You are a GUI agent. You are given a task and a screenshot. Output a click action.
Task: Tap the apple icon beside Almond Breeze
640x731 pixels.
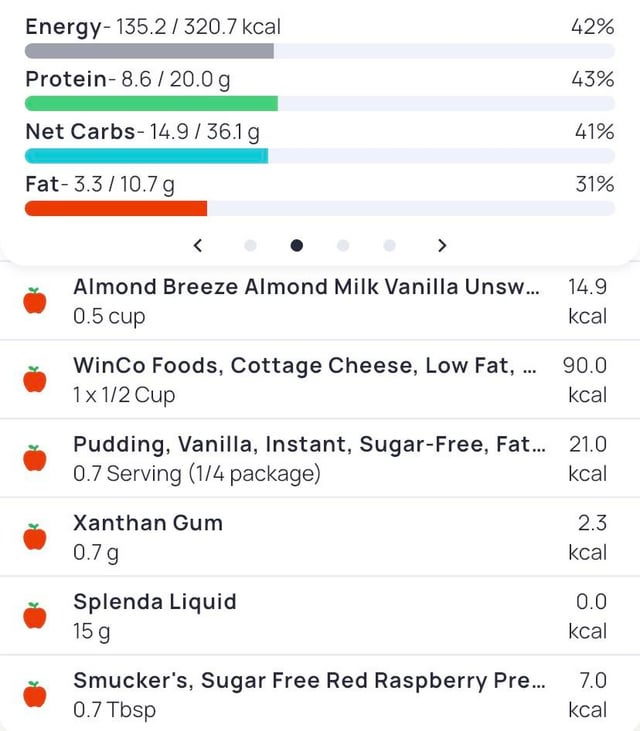35,300
